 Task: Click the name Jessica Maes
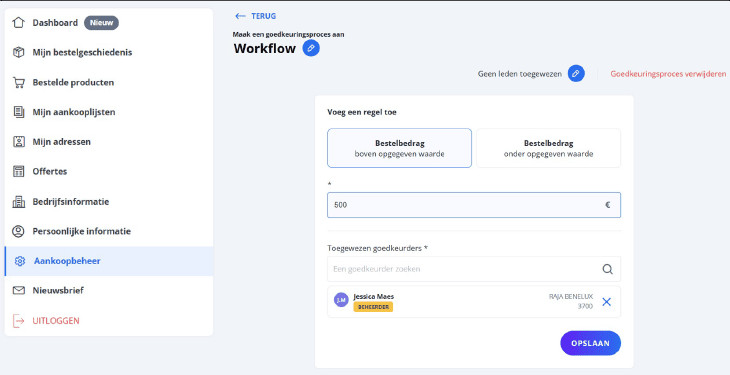pyautogui.click(x=373, y=296)
